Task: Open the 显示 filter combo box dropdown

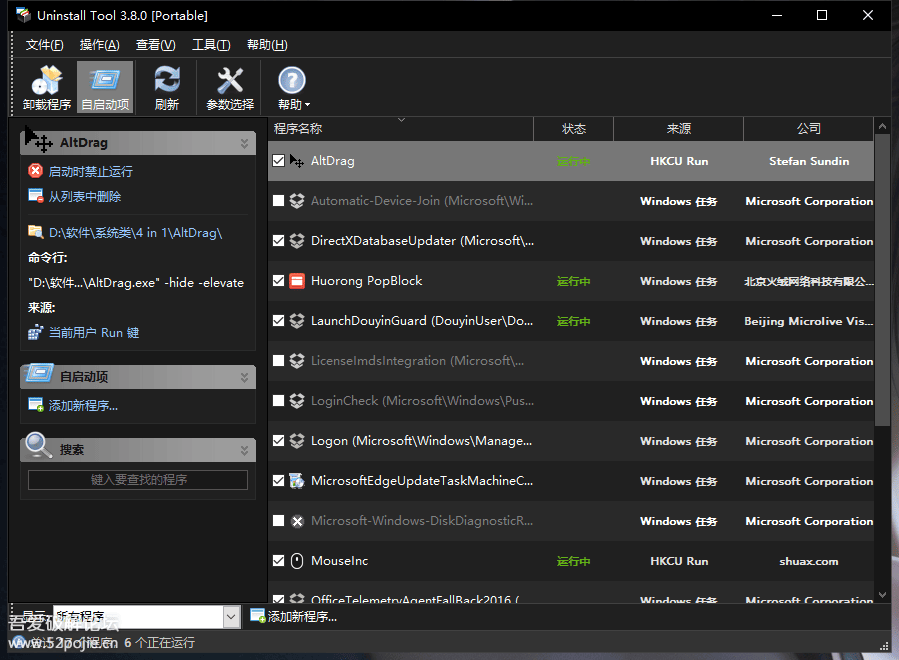Action: pos(231,617)
